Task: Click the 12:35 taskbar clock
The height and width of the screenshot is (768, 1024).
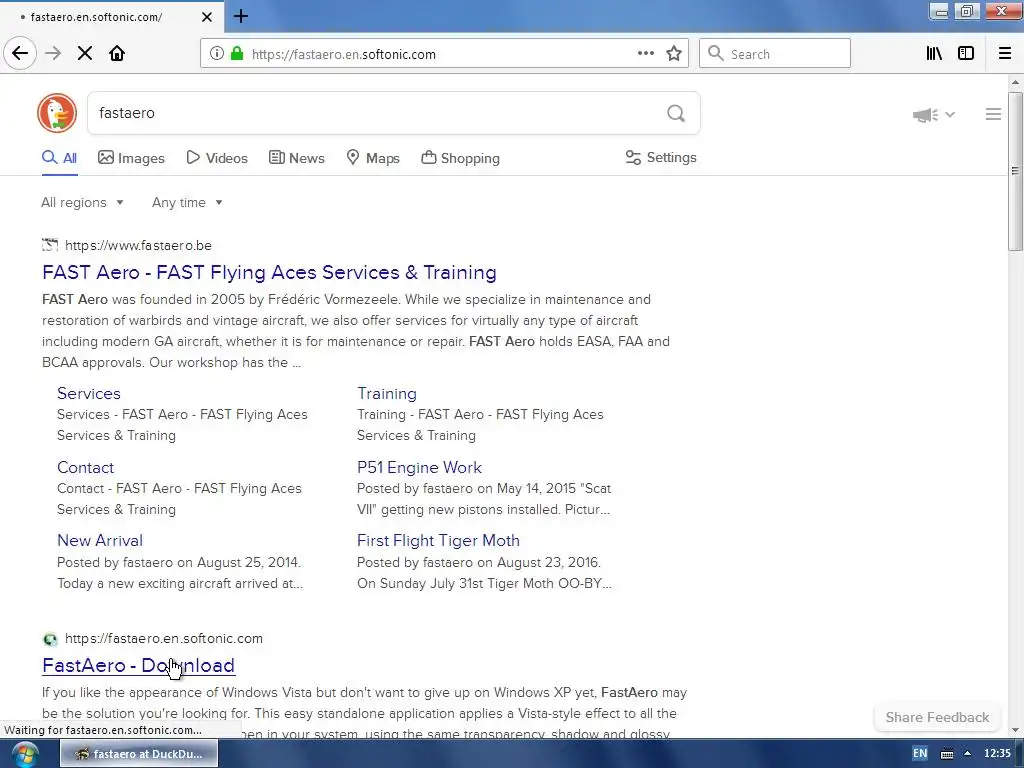Action: click(997, 754)
